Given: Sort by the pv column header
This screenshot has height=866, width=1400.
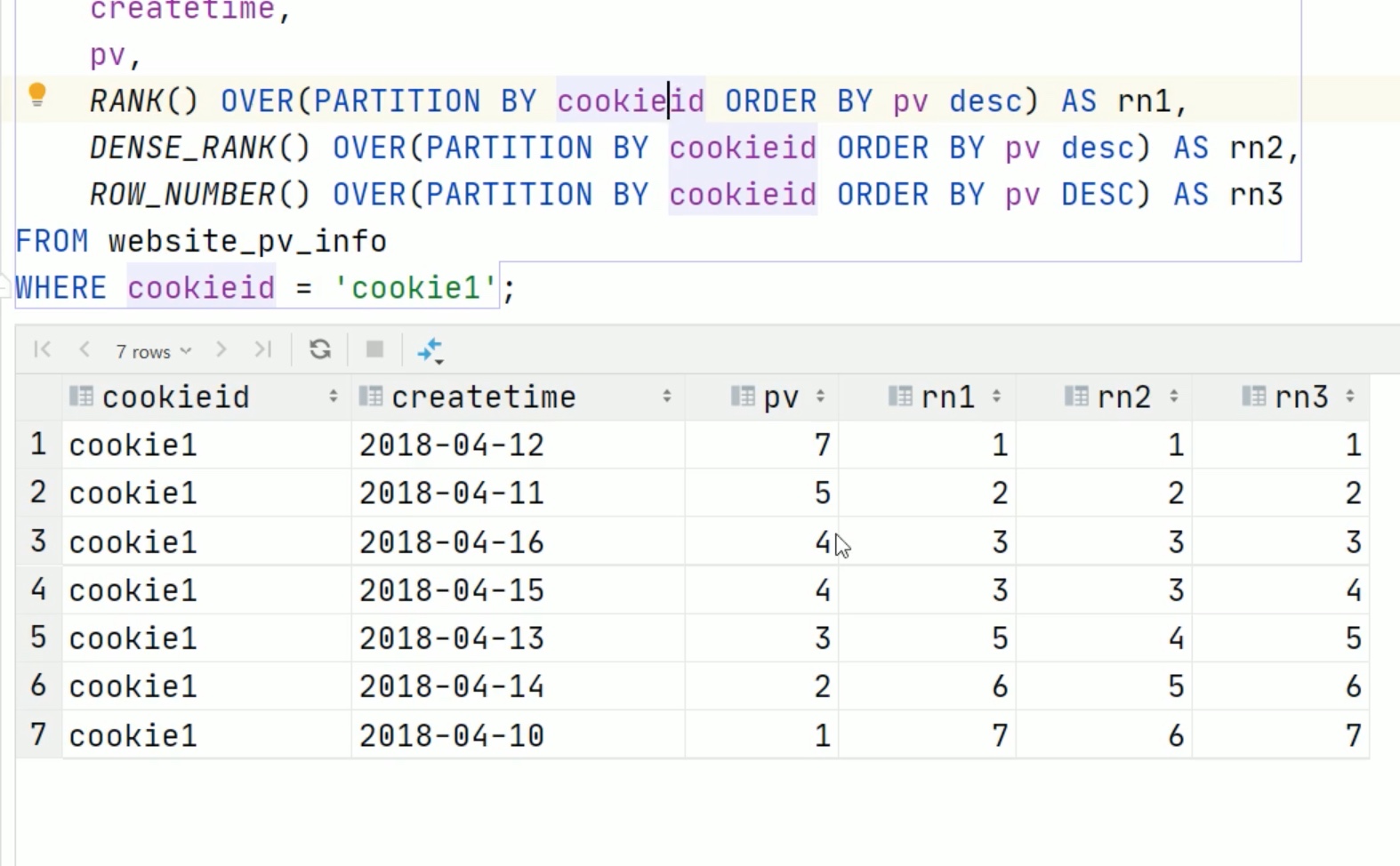Looking at the screenshot, I should pos(763,397).
